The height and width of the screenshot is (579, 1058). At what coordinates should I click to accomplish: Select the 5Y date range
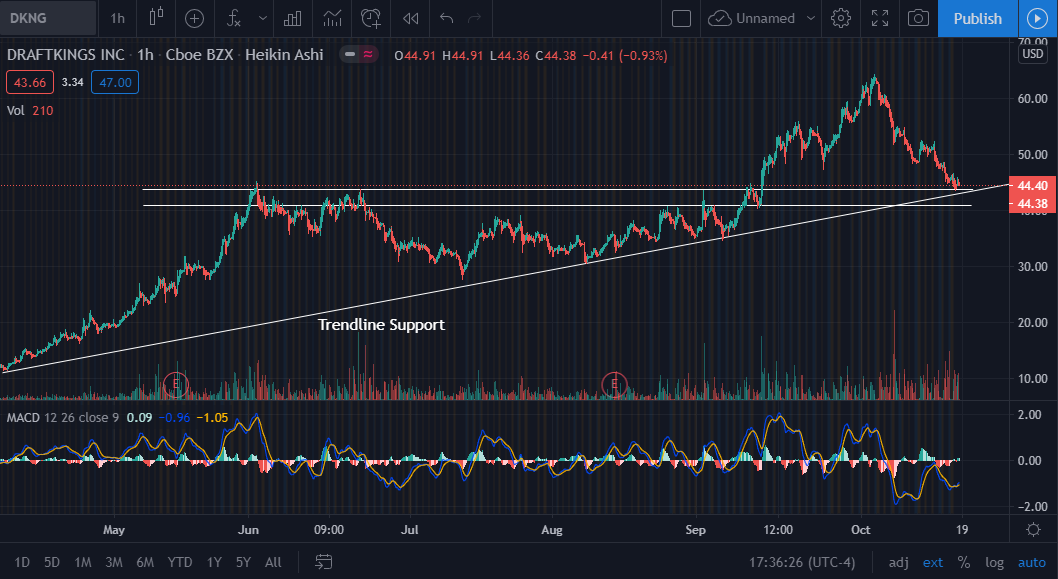(244, 562)
